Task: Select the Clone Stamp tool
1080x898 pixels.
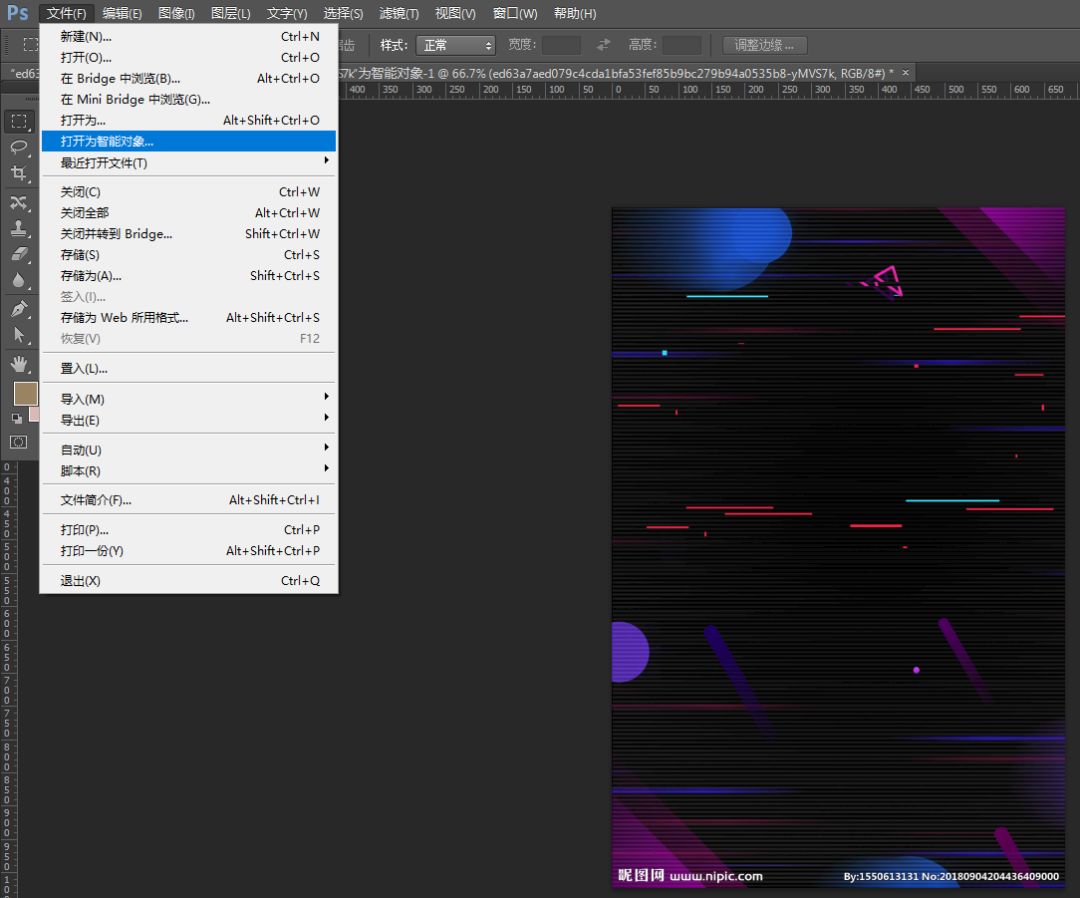Action: [19, 228]
